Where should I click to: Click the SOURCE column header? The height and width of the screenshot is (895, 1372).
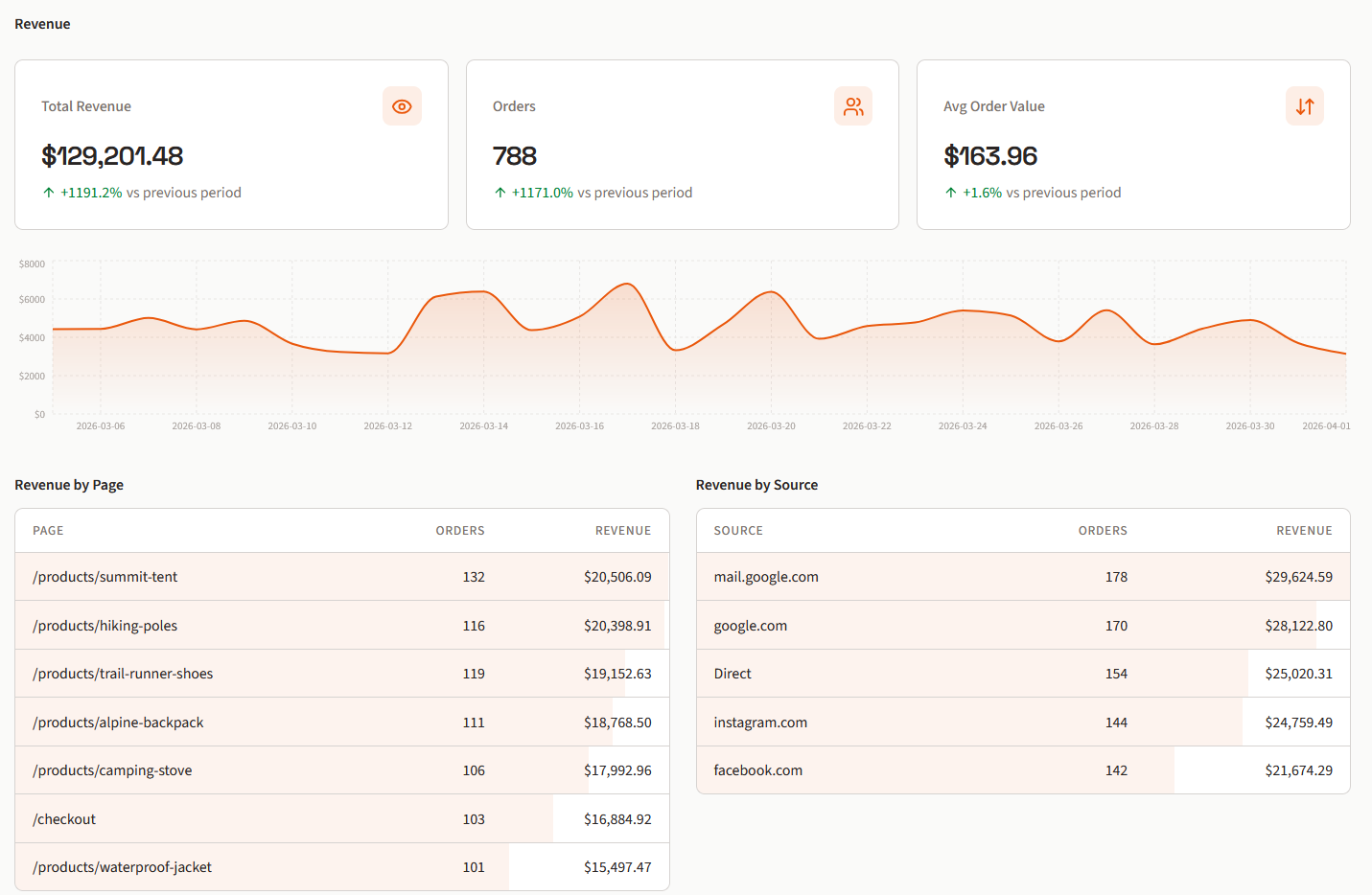point(738,530)
